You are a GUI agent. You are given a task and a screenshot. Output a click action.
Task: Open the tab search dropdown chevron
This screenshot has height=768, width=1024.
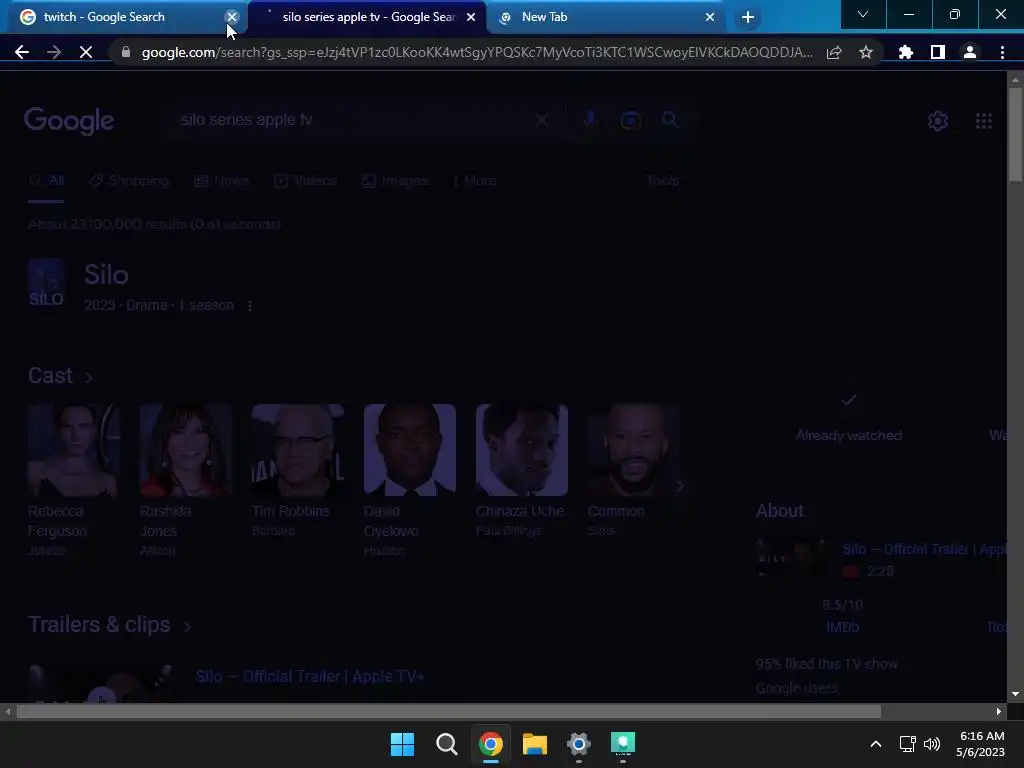click(x=863, y=14)
